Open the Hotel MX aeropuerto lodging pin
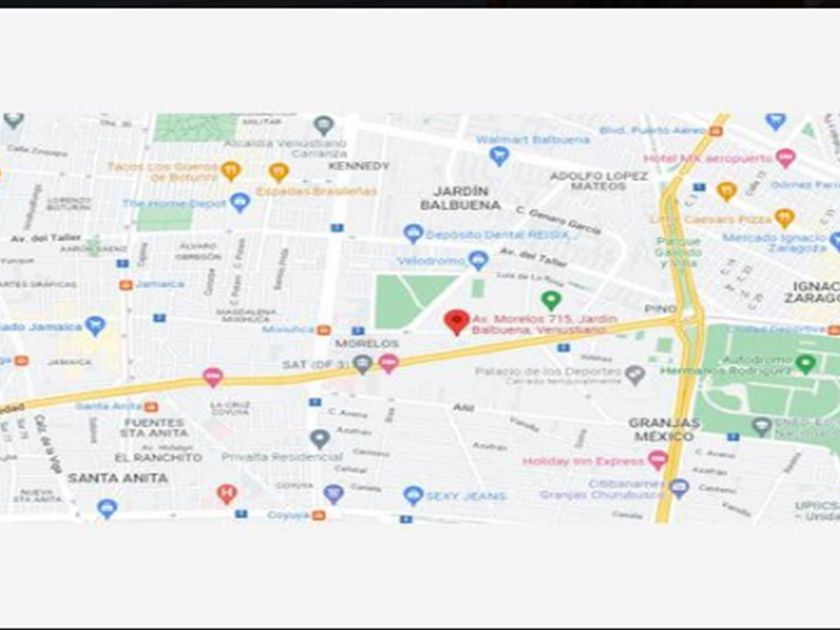Viewport: 840px width, 630px height. (x=785, y=158)
